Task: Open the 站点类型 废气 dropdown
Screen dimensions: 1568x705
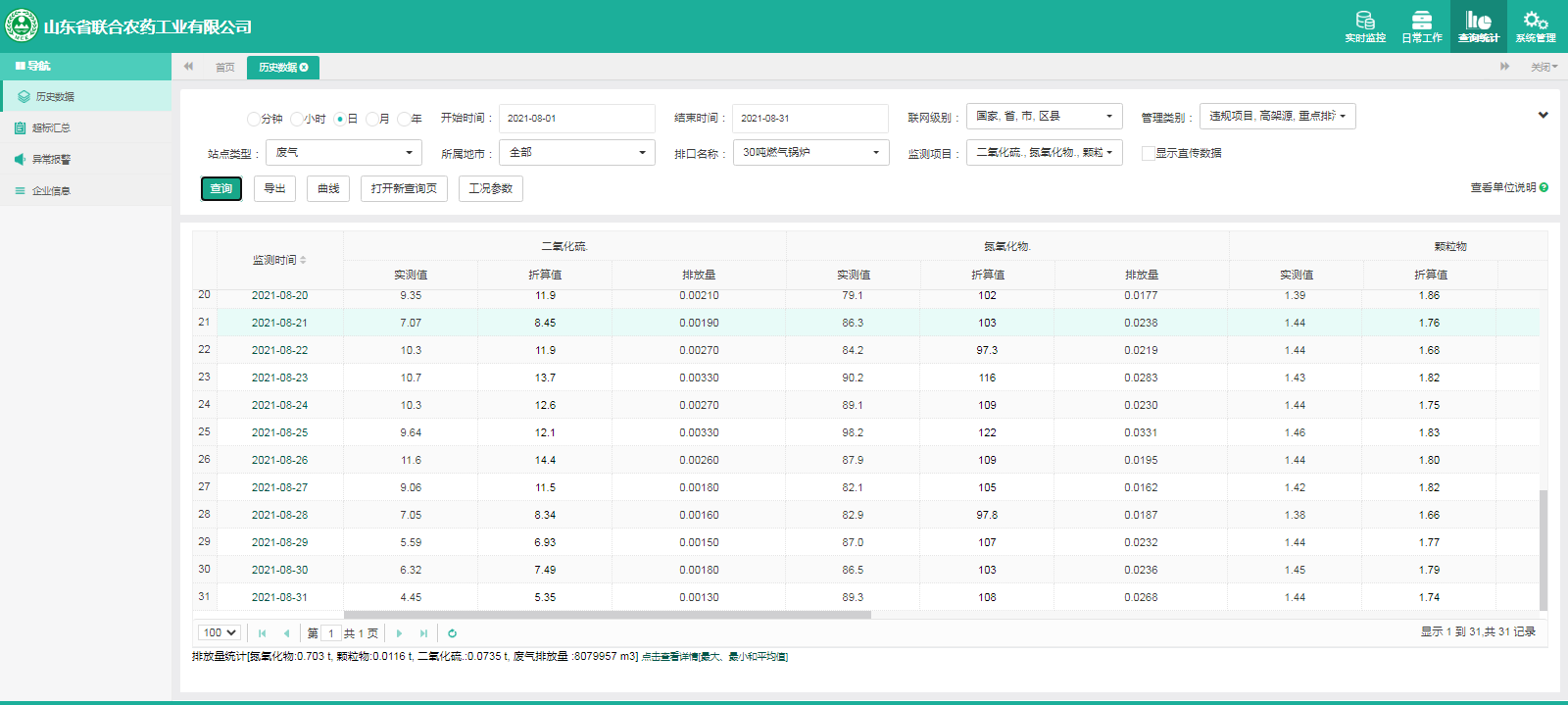Action: [343, 153]
